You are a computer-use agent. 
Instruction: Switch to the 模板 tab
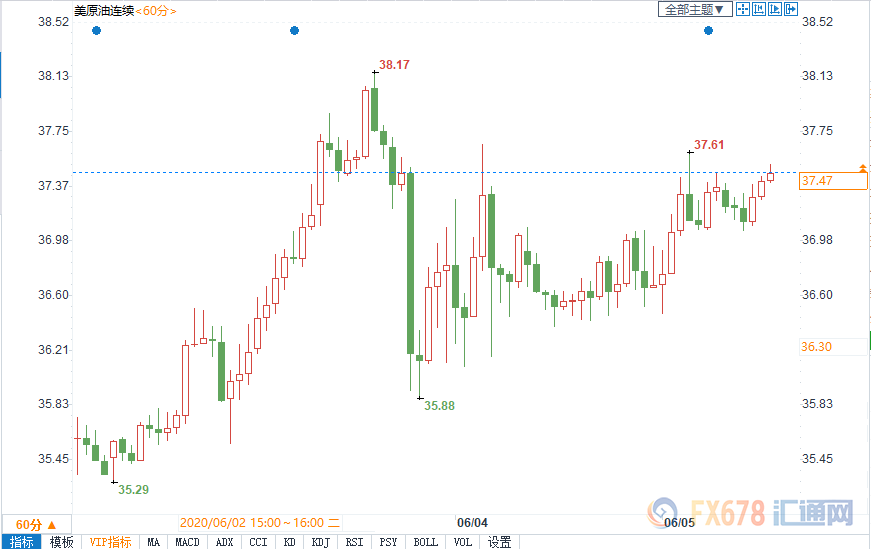click(x=61, y=542)
